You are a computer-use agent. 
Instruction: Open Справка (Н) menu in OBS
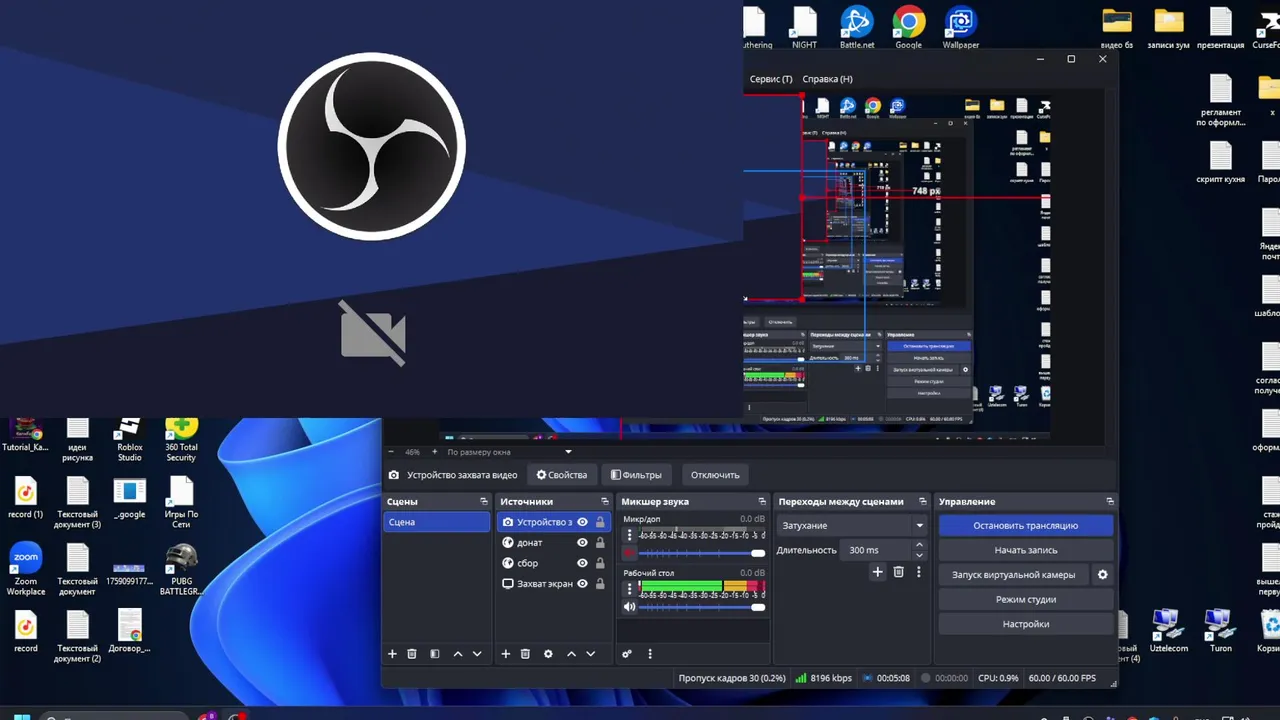click(x=827, y=79)
